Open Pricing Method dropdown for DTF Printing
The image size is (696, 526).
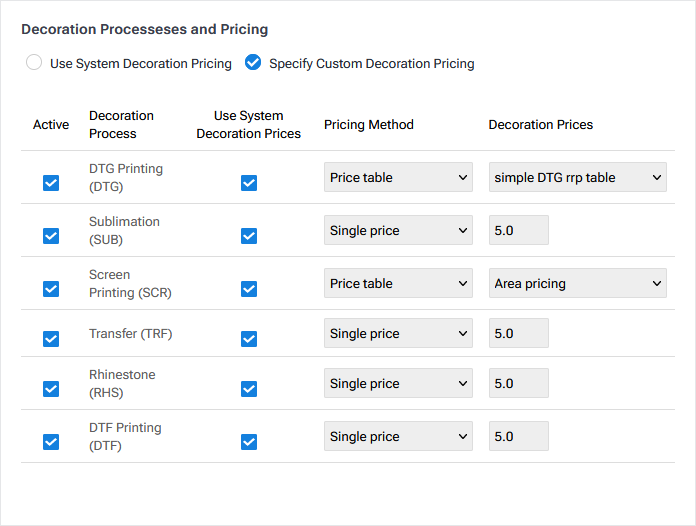pos(398,436)
